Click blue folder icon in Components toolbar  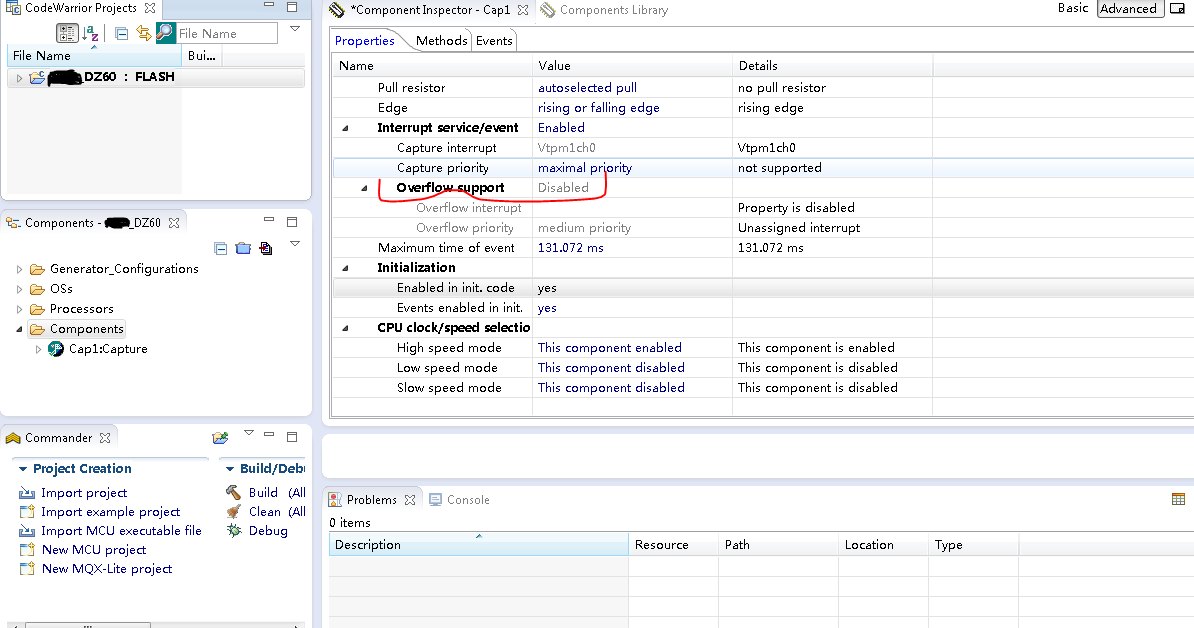(x=243, y=248)
